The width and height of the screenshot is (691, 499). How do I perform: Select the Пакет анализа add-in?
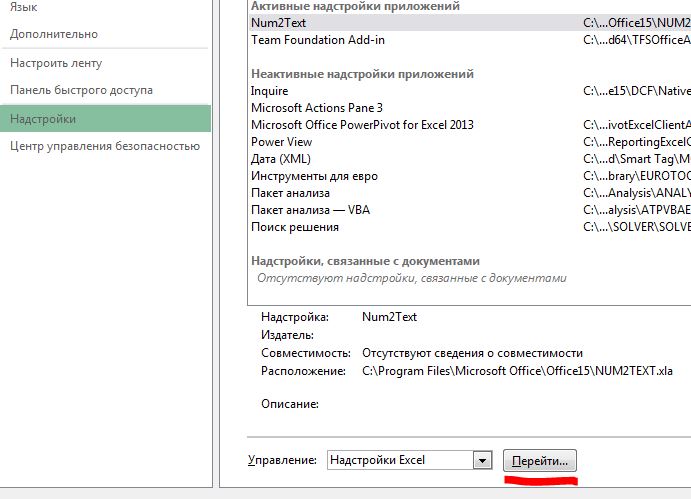tap(290, 193)
